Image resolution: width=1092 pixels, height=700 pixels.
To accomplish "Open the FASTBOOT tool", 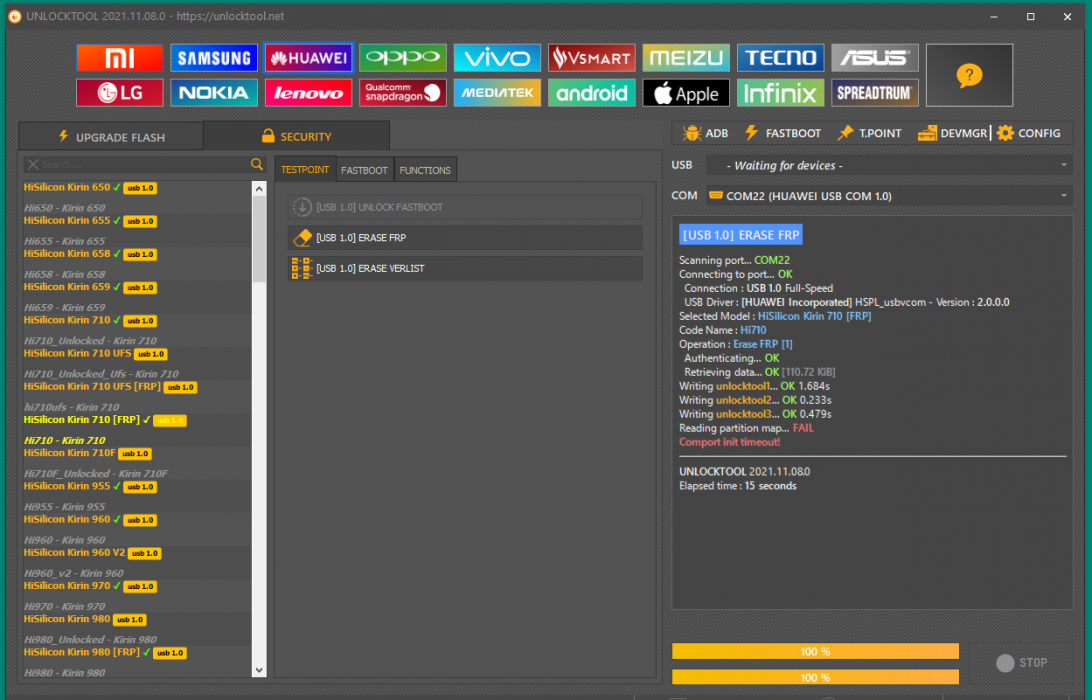I will pos(783,133).
